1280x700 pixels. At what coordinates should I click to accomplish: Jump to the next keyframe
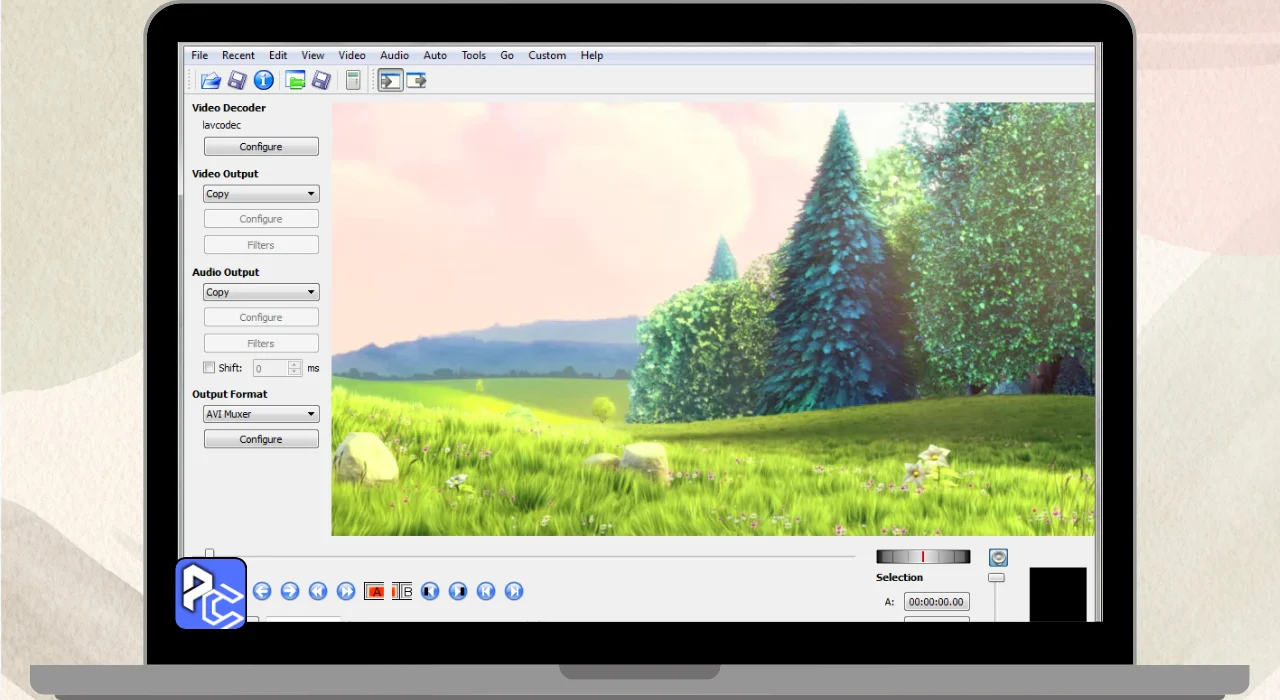click(x=346, y=591)
